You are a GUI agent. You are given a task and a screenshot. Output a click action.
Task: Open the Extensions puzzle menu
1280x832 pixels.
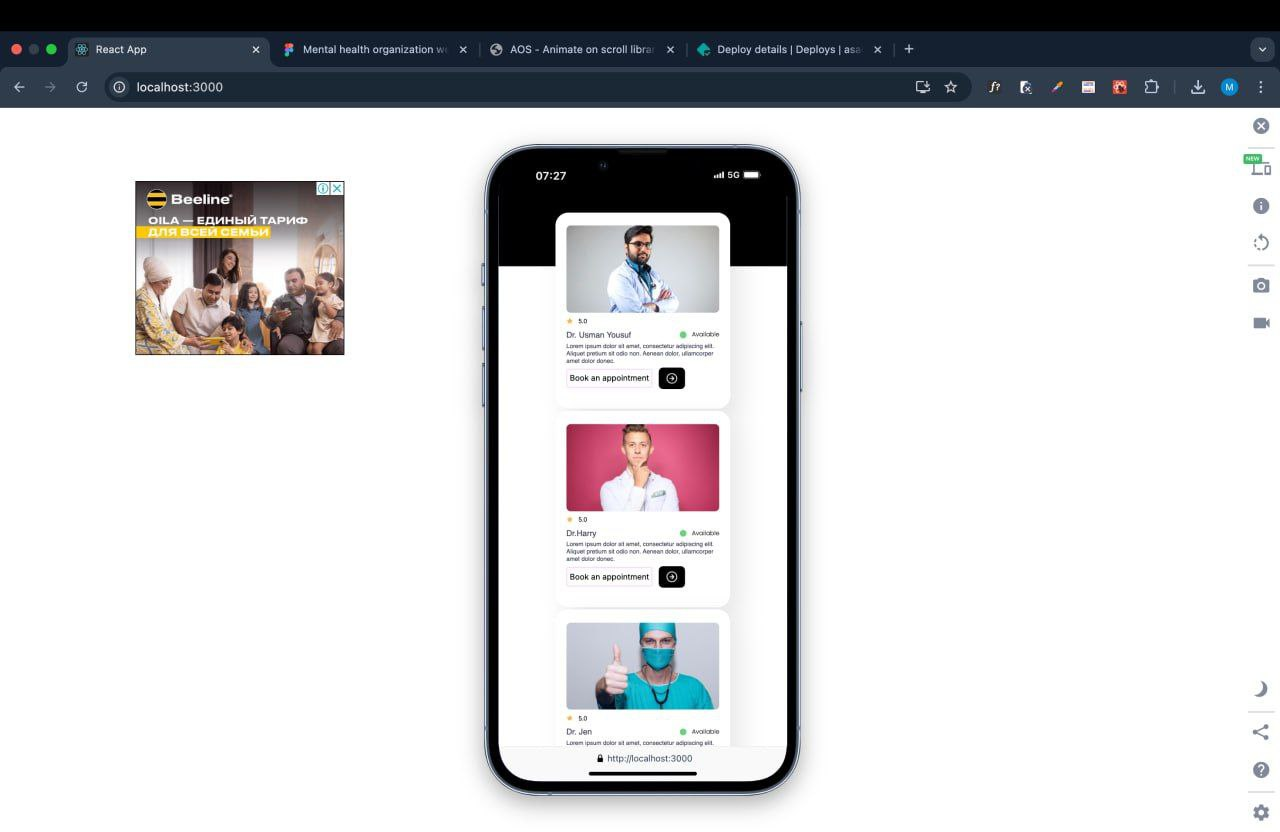[1151, 87]
